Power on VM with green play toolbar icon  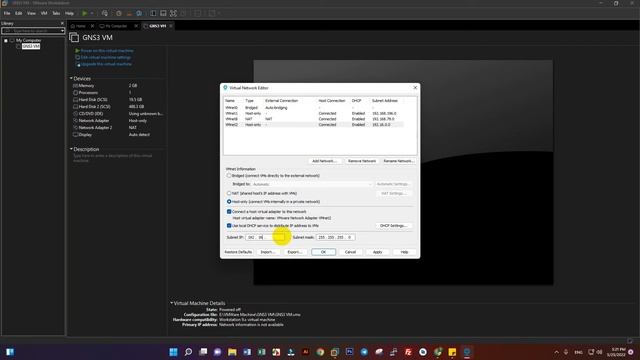pos(84,13)
